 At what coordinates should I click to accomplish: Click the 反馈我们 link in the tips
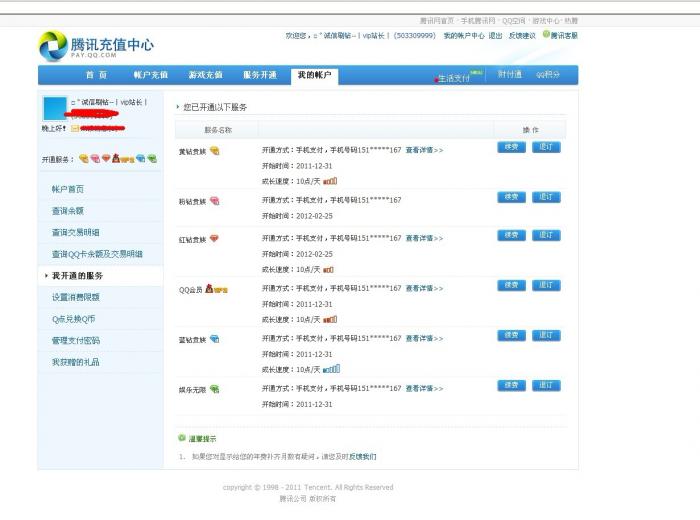362,457
